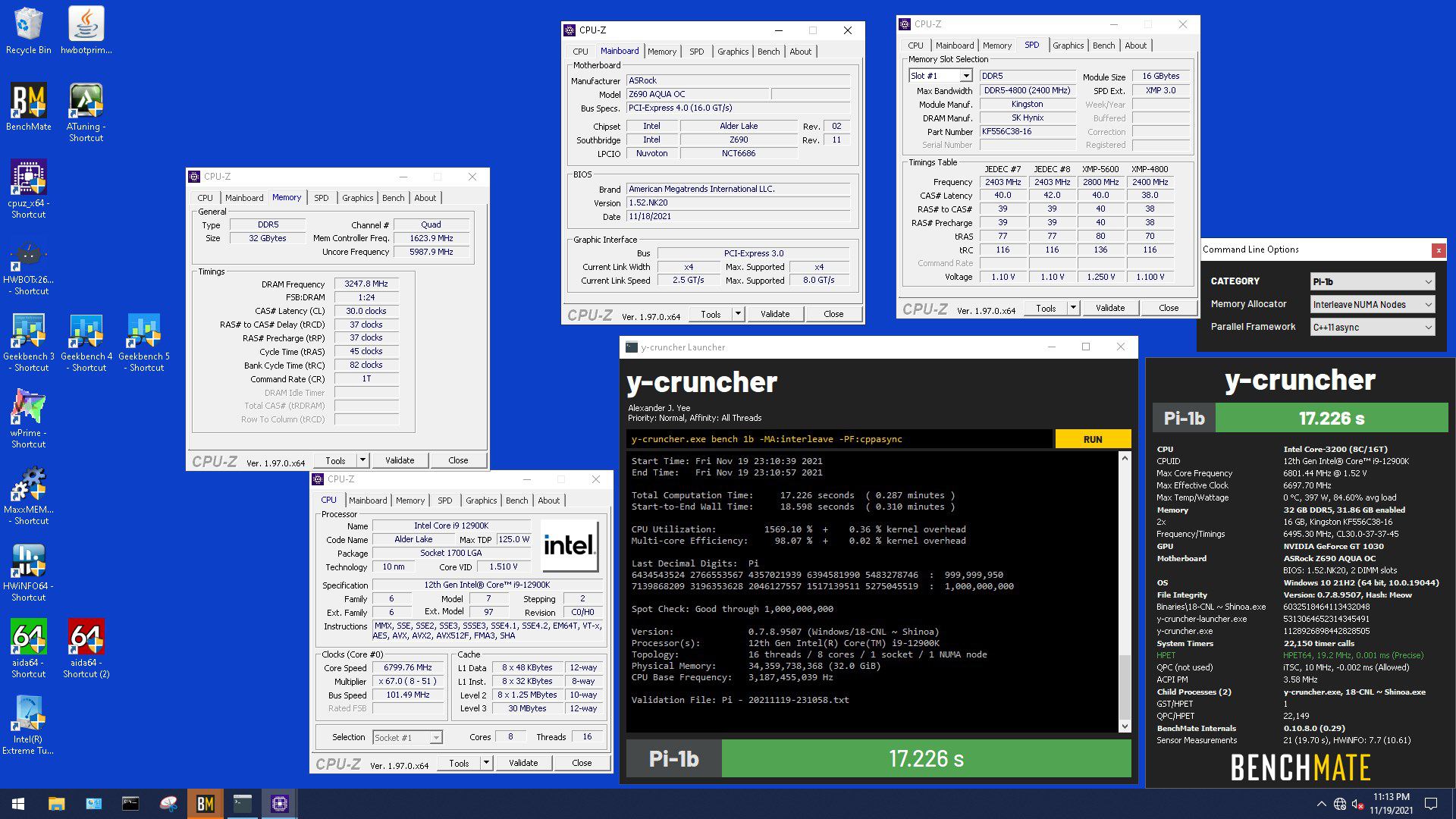The height and width of the screenshot is (819, 1456).
Task: Launch Geekbench 3 shortcut
Action: [x=28, y=343]
